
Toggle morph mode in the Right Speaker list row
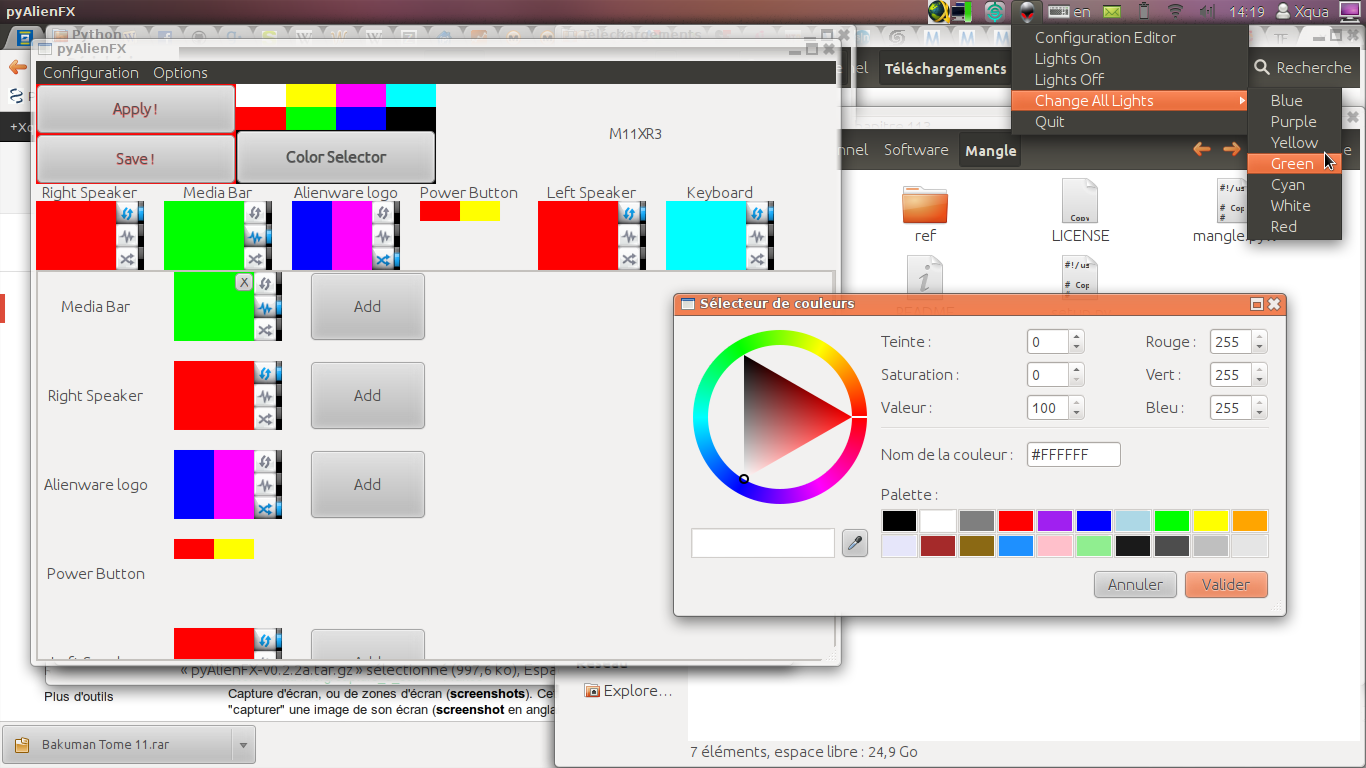pos(265,373)
